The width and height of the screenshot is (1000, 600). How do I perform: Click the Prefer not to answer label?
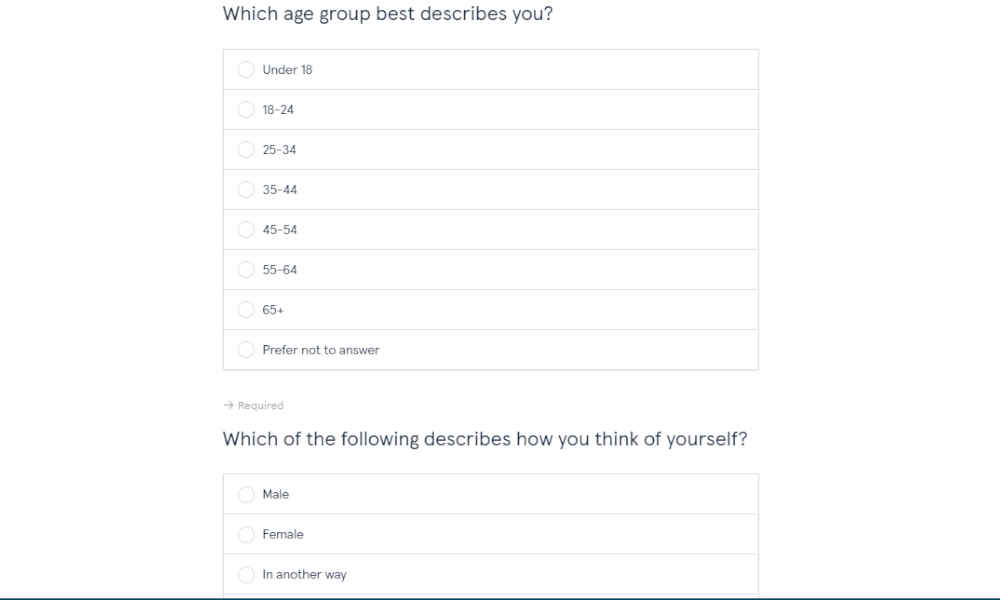[321, 349]
